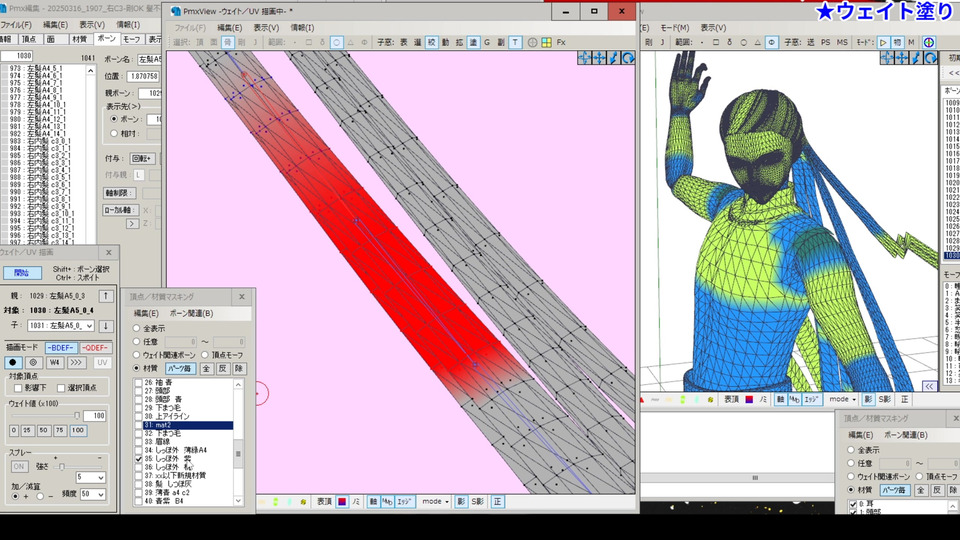Click the down arrow beside child bone
The height and width of the screenshot is (540, 960).
[x=106, y=326]
